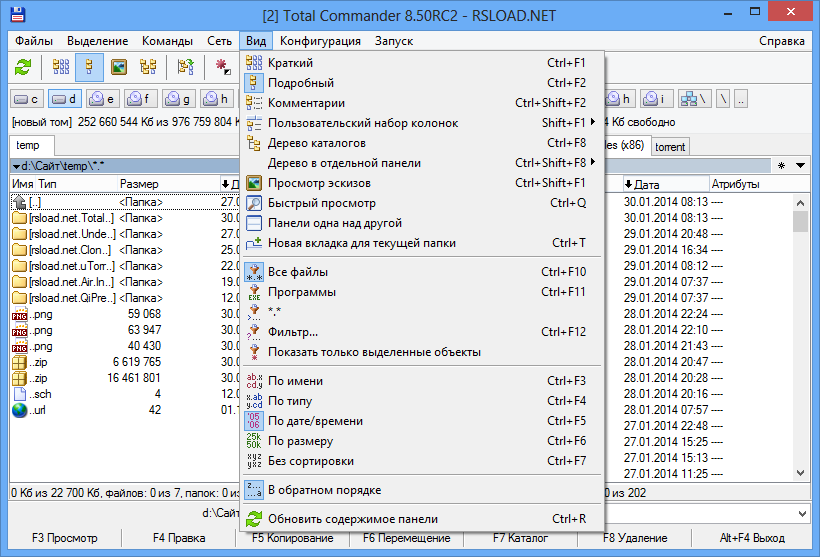Select the detailed view toolbar icon
Screen dimensions: 820x557
(89, 67)
